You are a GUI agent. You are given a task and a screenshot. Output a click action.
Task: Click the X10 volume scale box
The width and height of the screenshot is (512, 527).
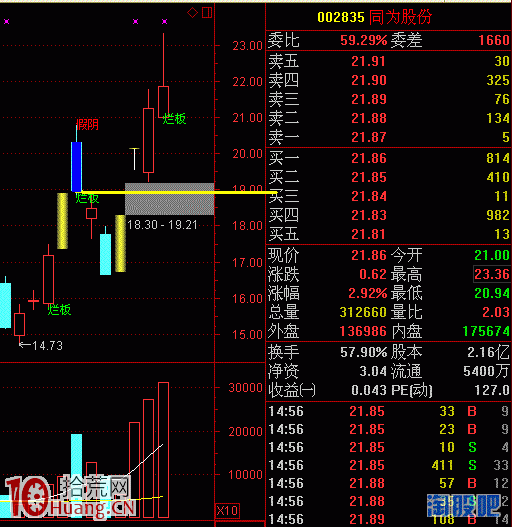(227, 511)
